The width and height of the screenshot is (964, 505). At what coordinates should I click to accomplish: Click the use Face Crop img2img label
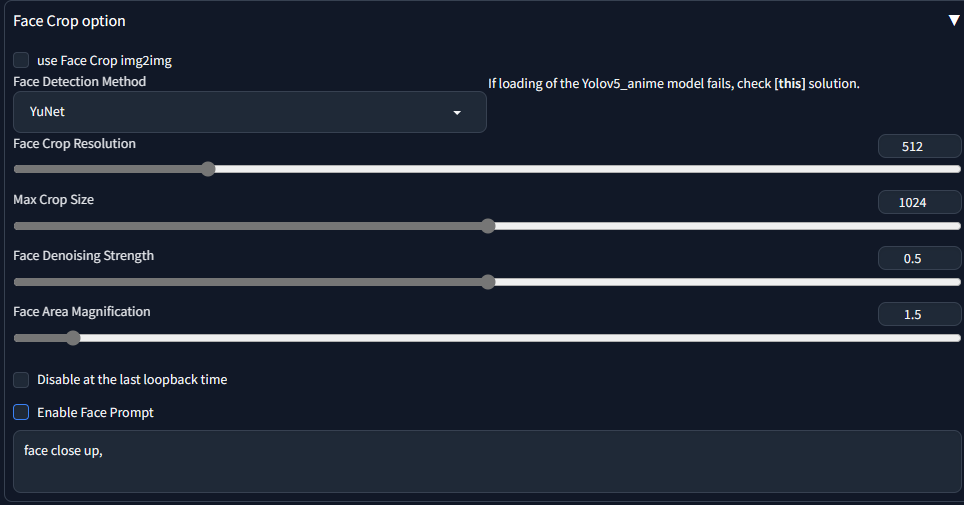(x=105, y=60)
